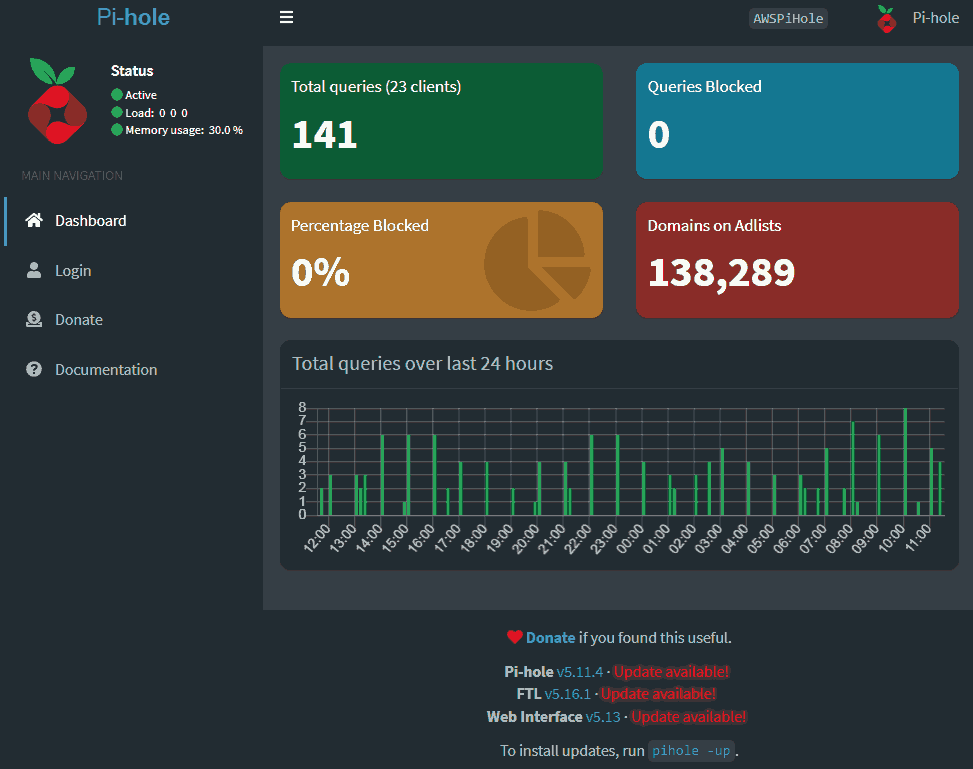Click the Percentage Blocked card
The image size is (973, 769).
click(441, 260)
